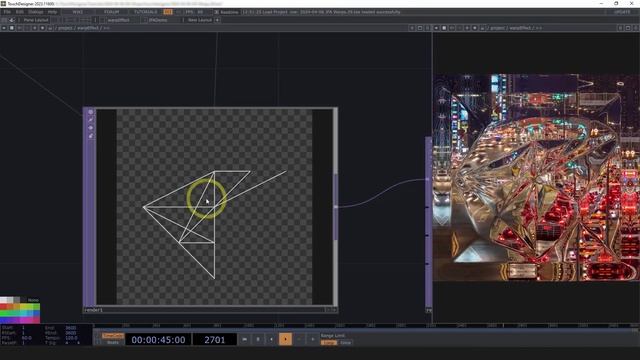
Task: Open the WIKI link
Action: pos(78,12)
